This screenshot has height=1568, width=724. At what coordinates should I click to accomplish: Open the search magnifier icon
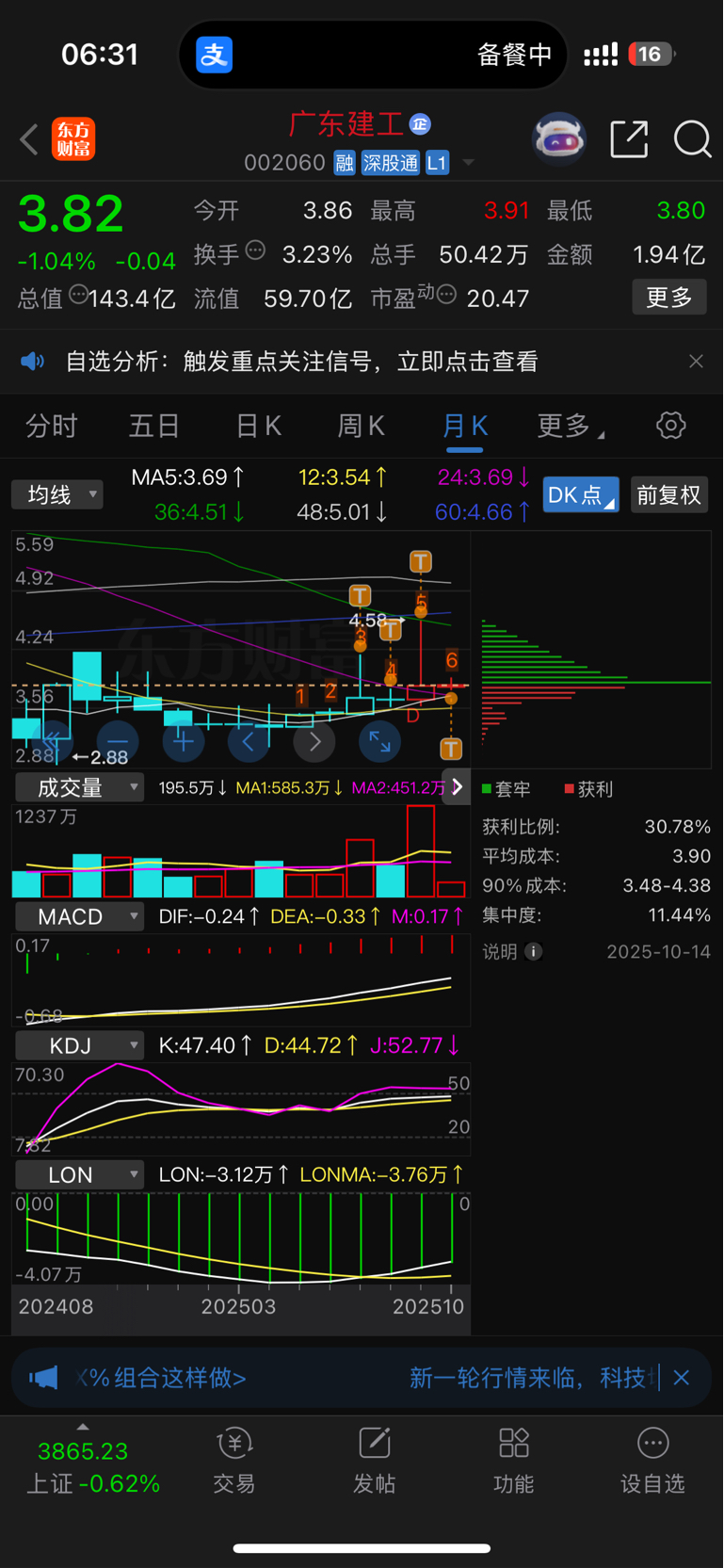pos(692,139)
